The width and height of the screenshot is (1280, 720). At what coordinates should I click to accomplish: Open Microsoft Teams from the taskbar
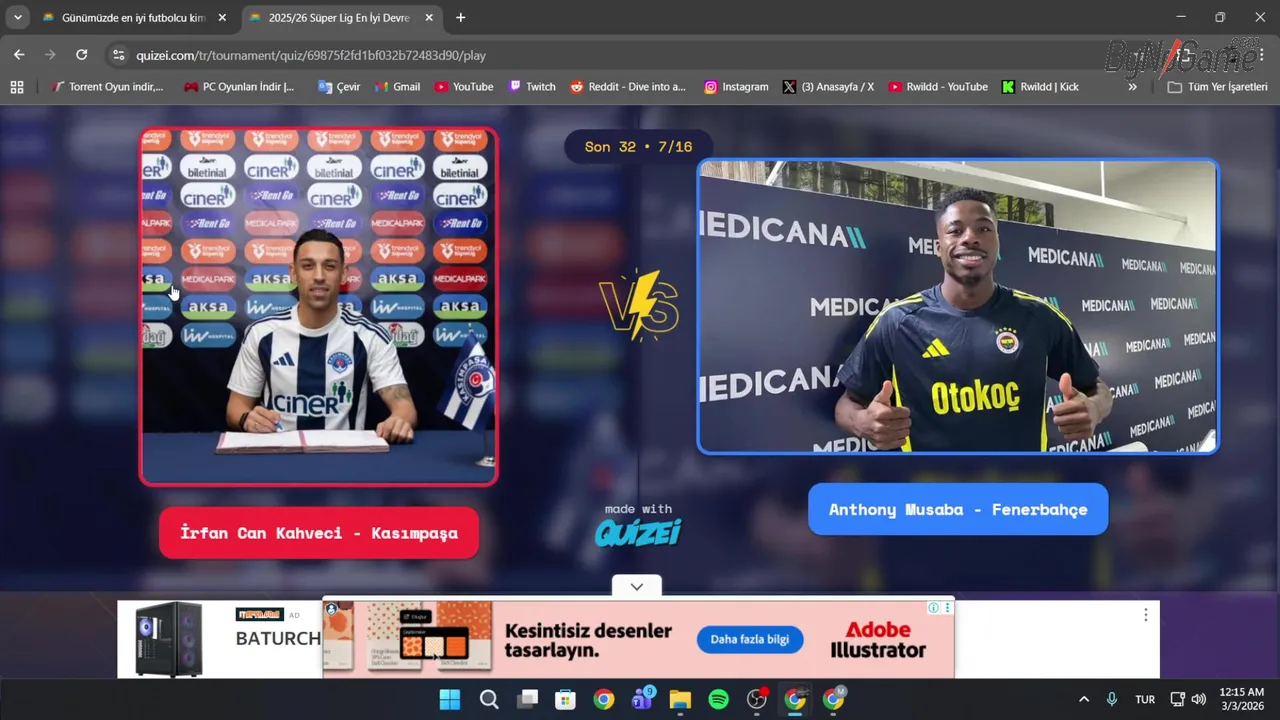coord(642,699)
